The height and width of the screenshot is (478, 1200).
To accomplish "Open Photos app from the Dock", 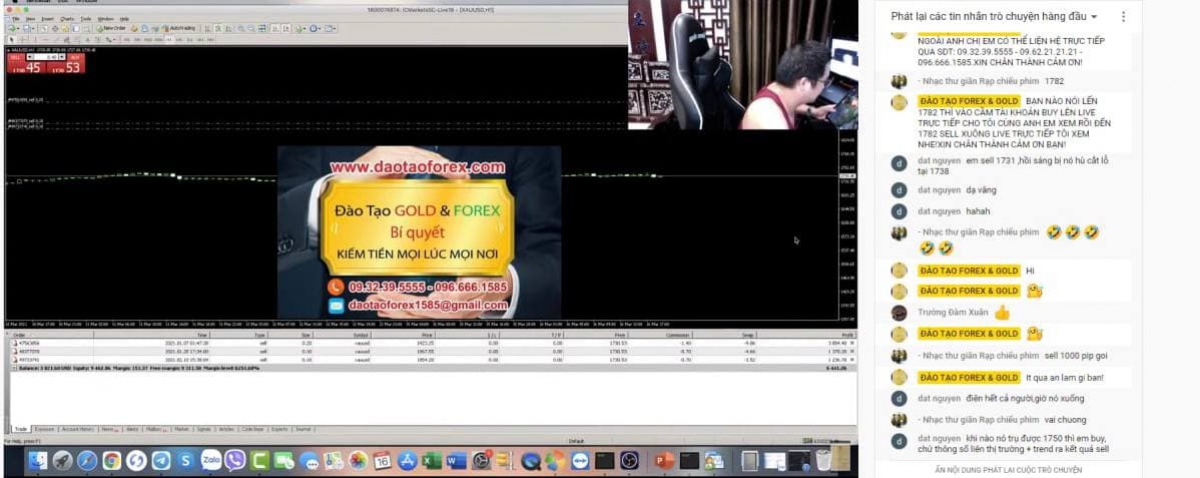I will [359, 461].
